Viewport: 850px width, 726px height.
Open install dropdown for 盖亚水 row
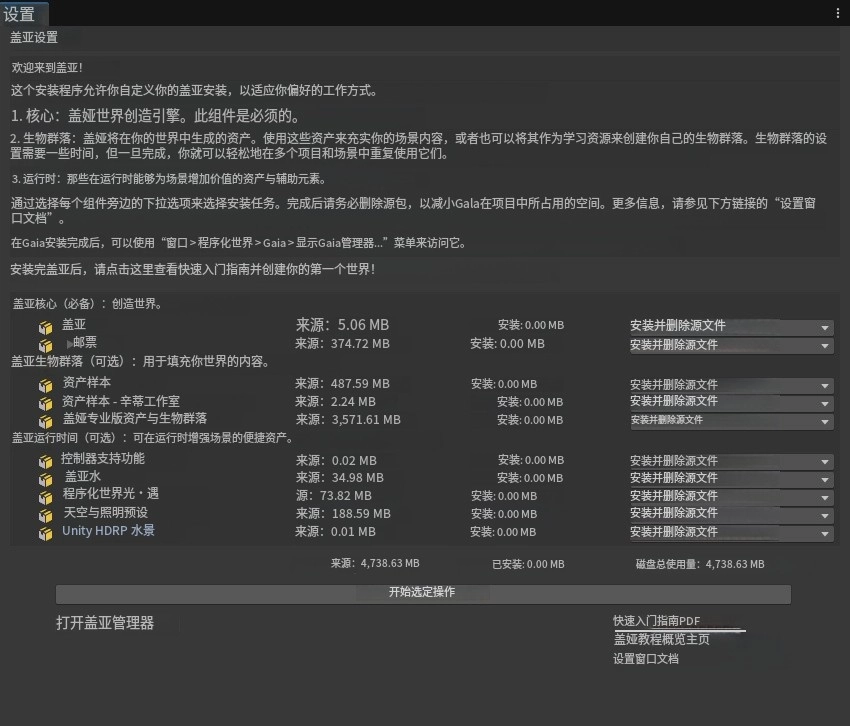(731, 479)
